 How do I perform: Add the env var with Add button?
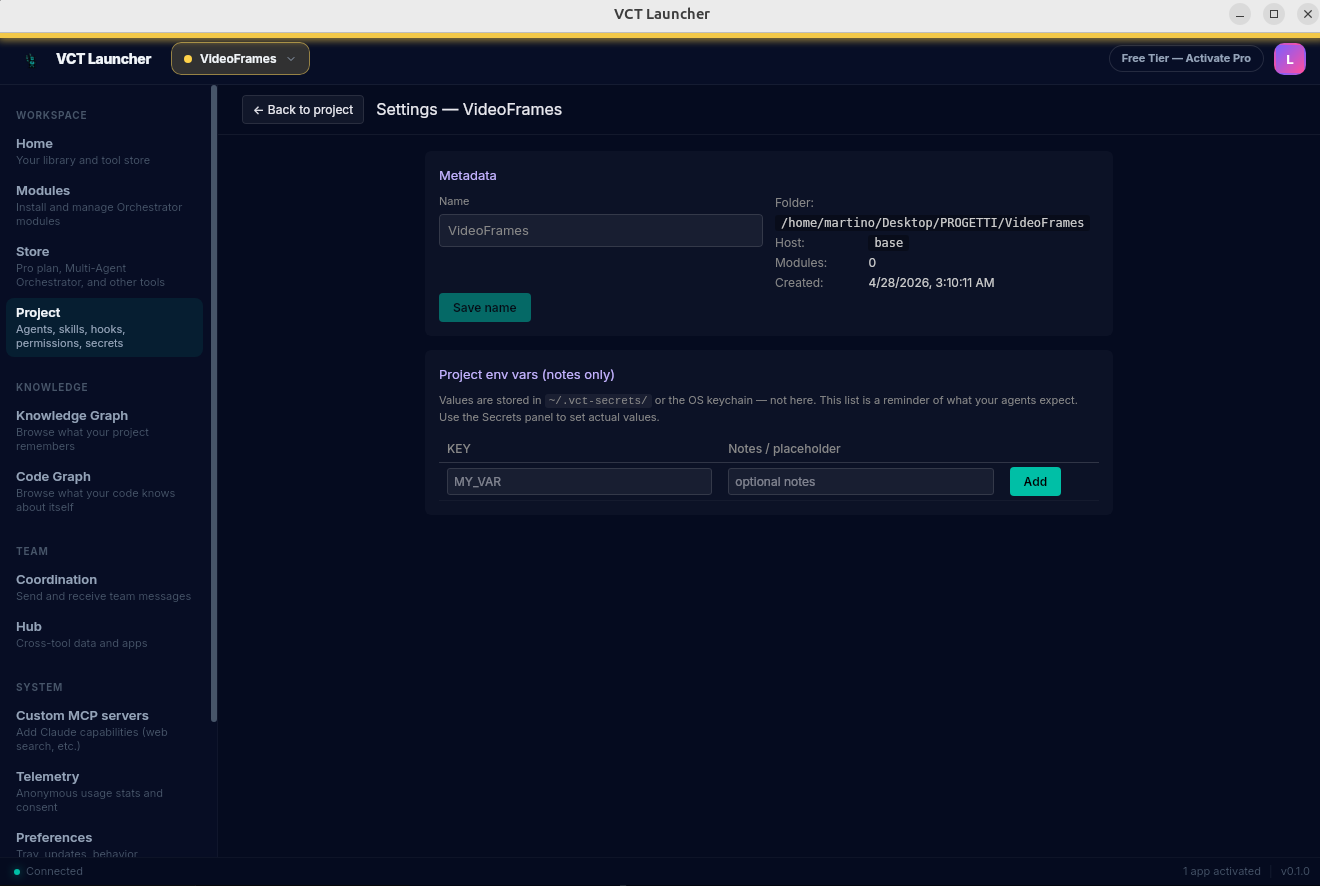1035,482
